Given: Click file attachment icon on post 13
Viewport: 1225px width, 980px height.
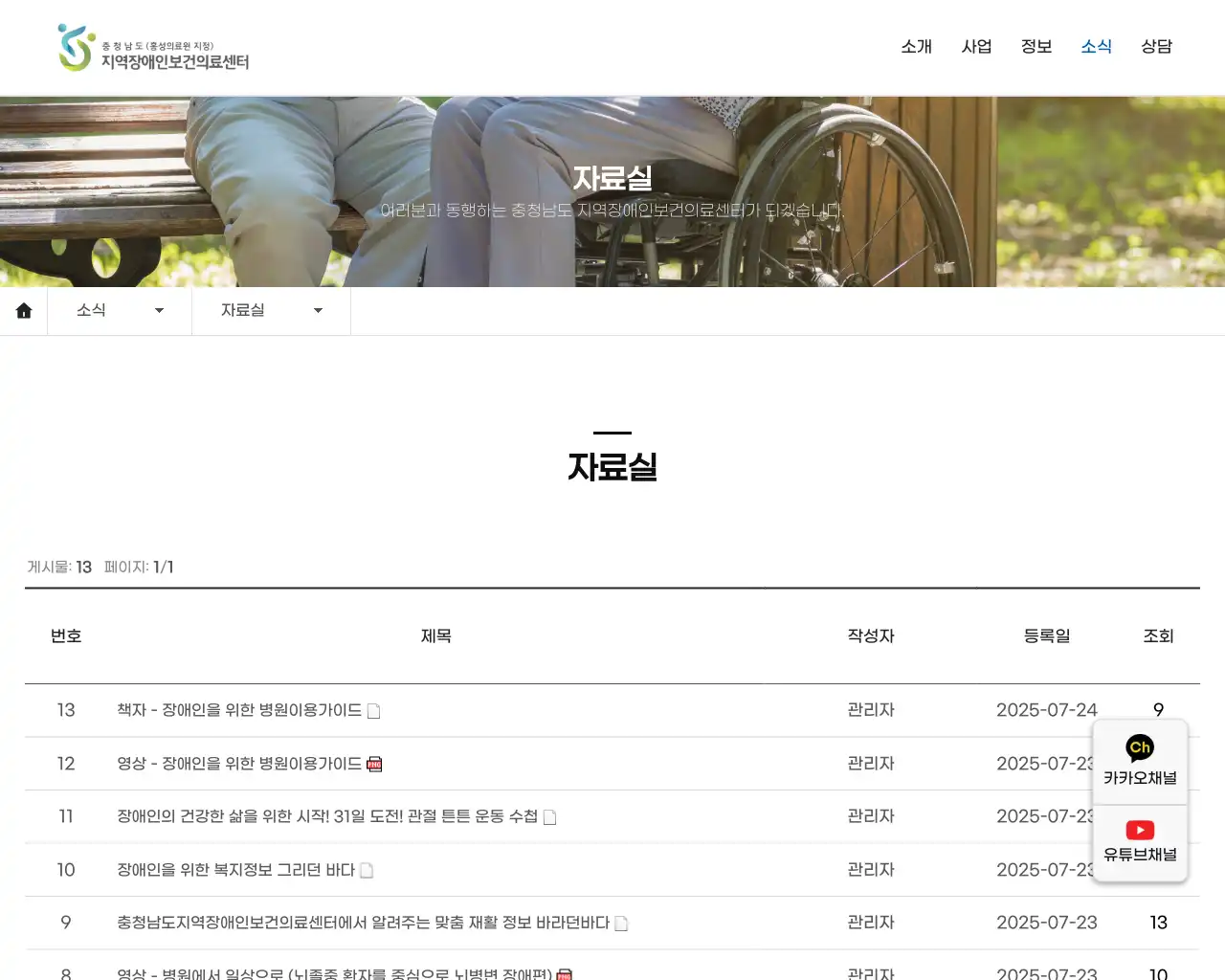Looking at the screenshot, I should pos(374,711).
